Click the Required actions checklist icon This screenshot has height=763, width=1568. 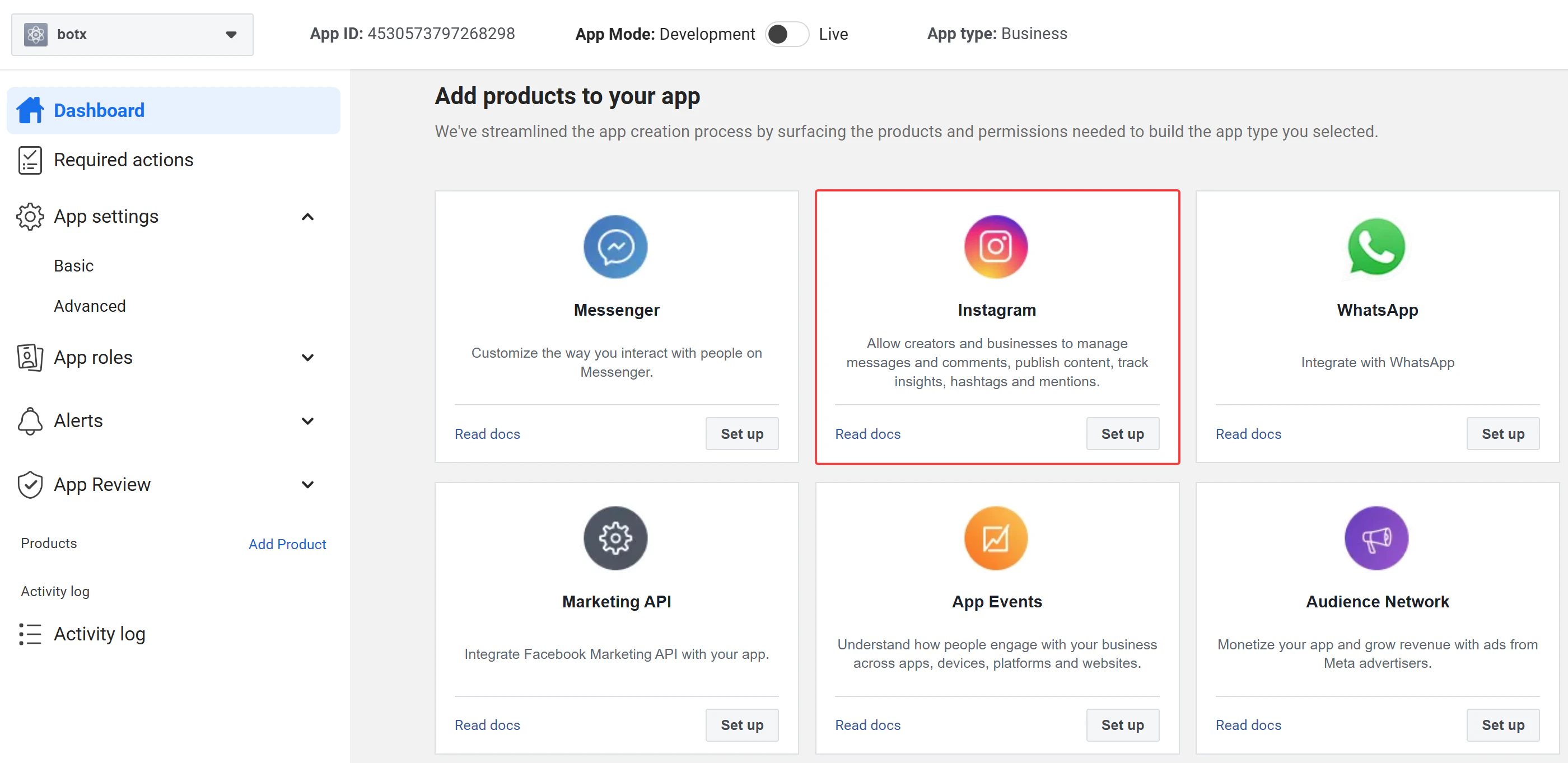30,160
